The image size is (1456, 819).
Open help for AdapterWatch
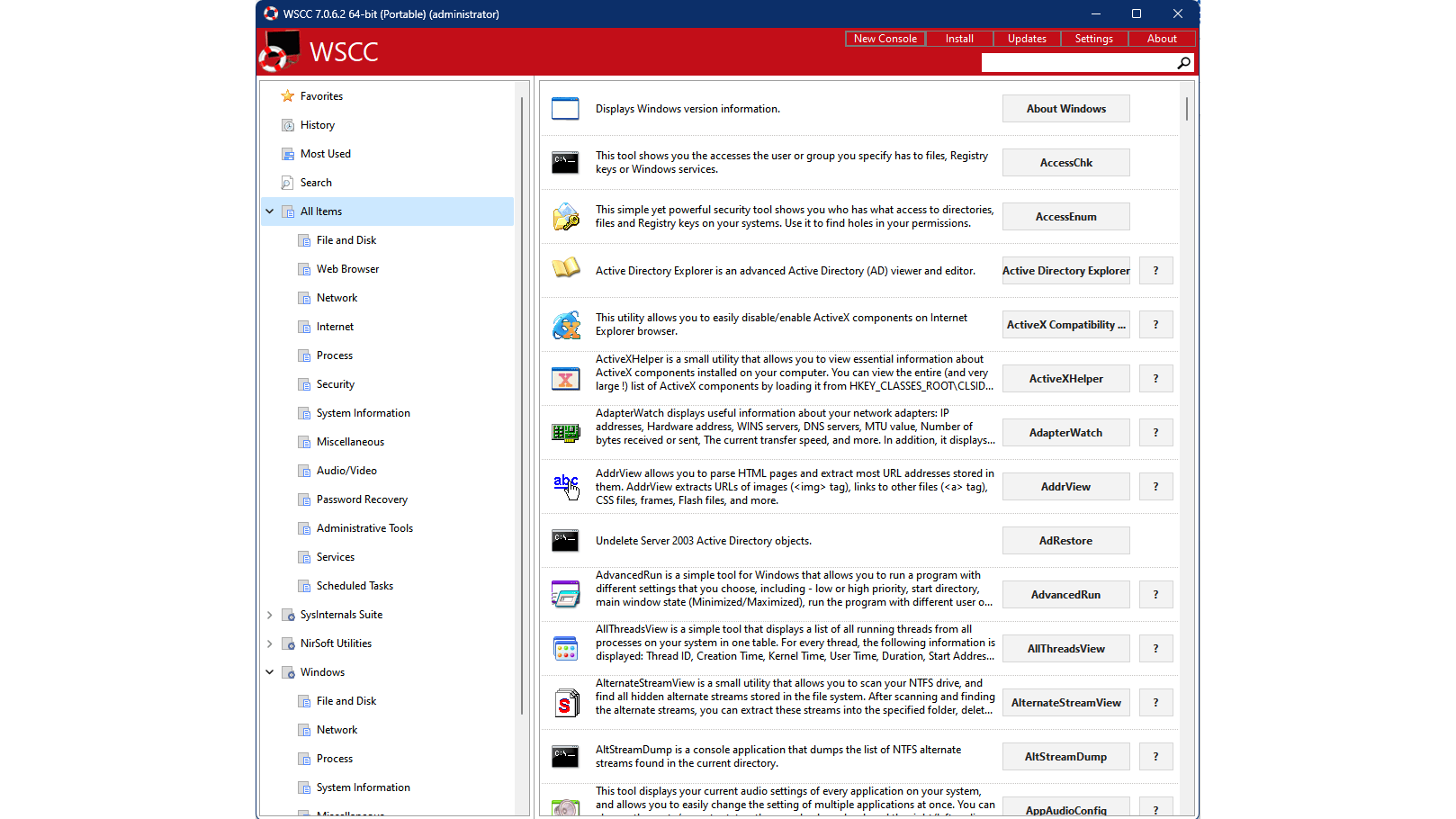pyautogui.click(x=1156, y=433)
